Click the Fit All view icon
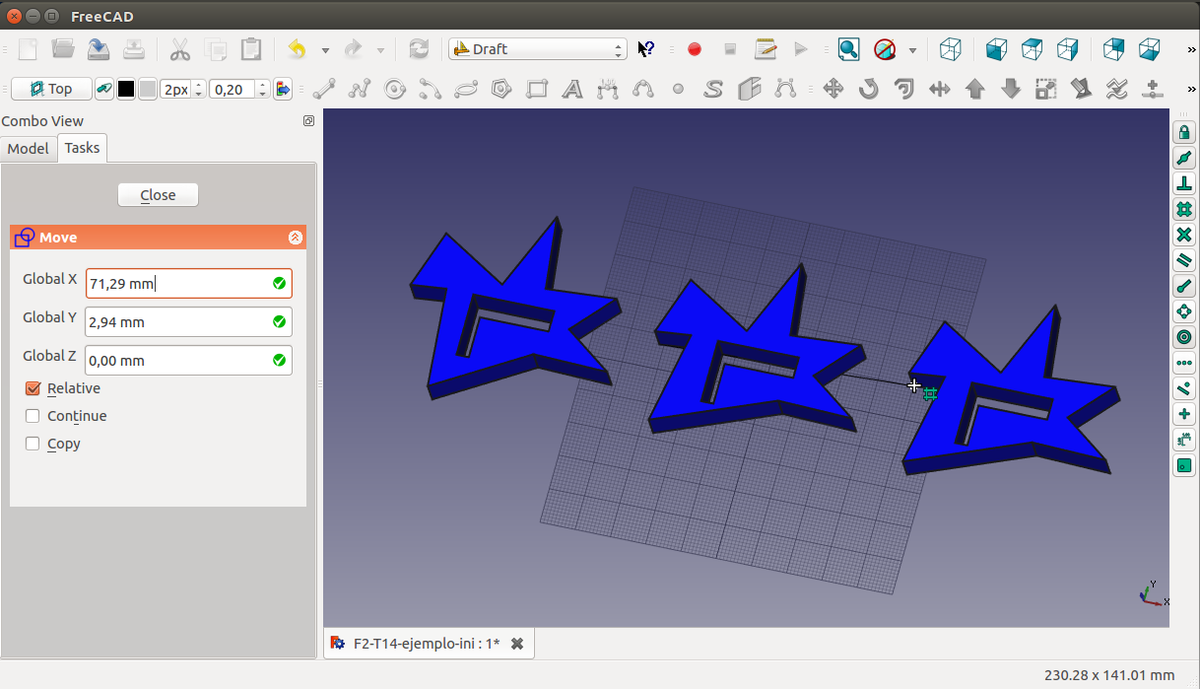Image resolution: width=1200 pixels, height=689 pixels. click(848, 49)
